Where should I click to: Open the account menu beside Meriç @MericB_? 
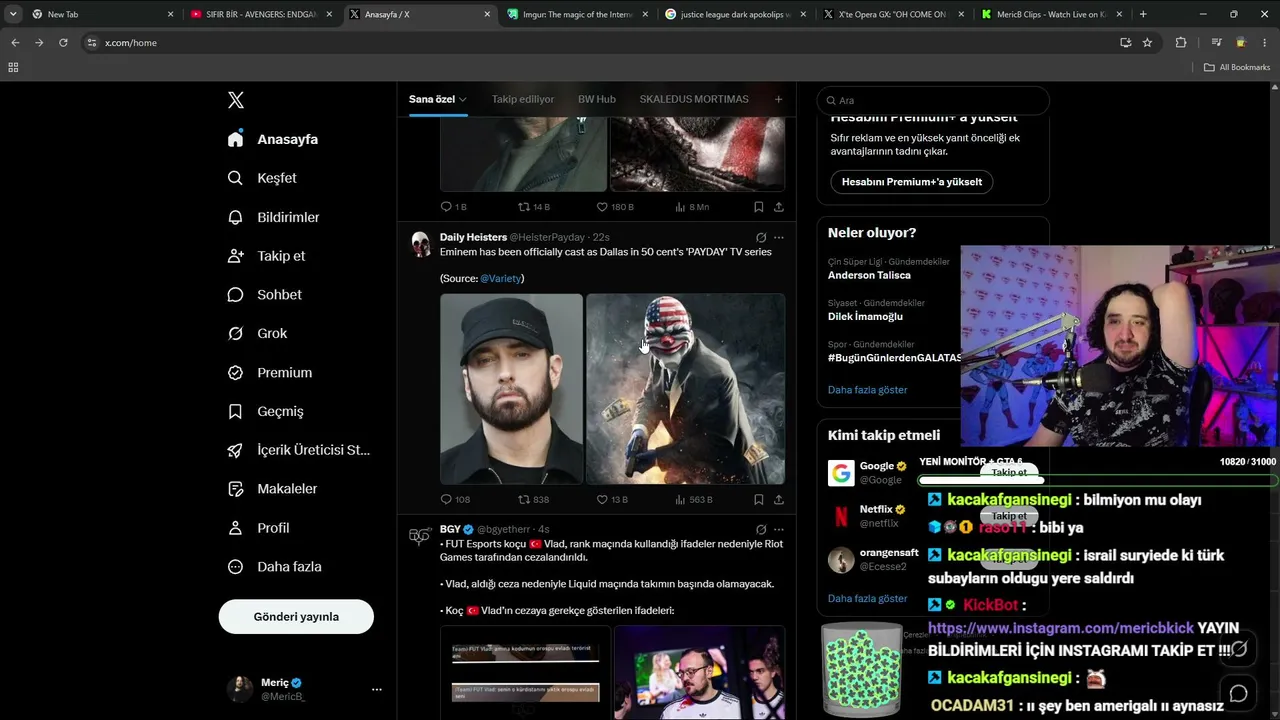point(376,689)
